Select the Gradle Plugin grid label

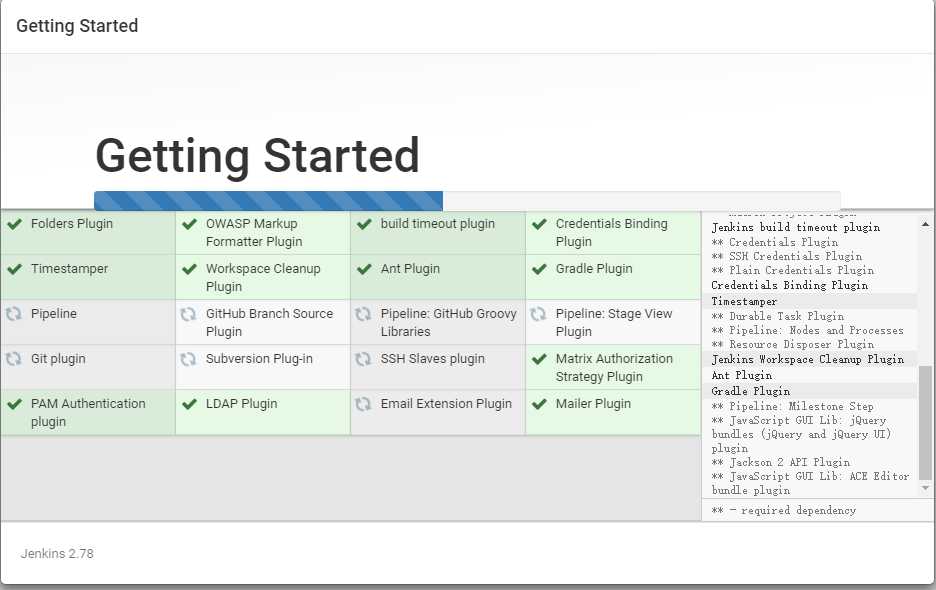(x=594, y=269)
